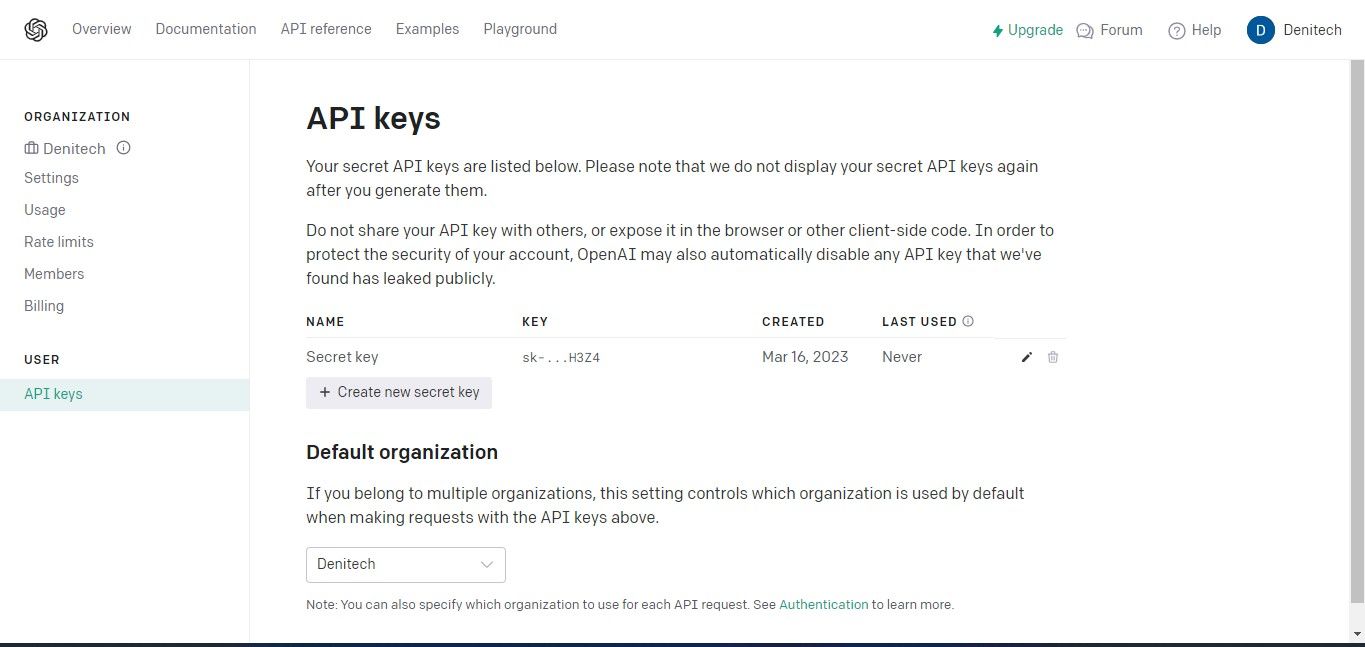Screen dimensions: 1365x647
Task: Open Help using the question mark icon
Action: pyautogui.click(x=1176, y=30)
